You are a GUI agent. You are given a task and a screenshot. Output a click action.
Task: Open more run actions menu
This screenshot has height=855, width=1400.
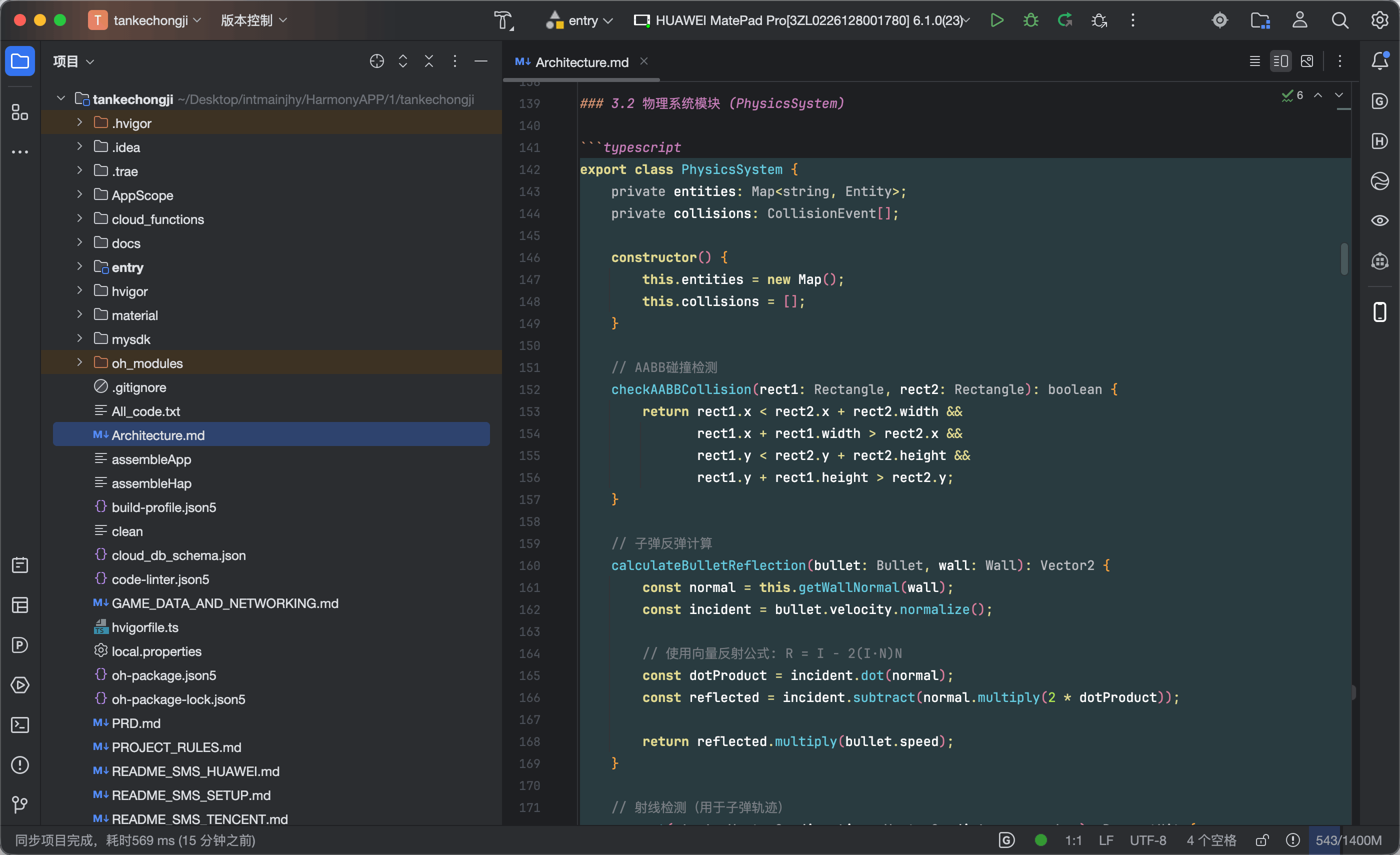1133,20
